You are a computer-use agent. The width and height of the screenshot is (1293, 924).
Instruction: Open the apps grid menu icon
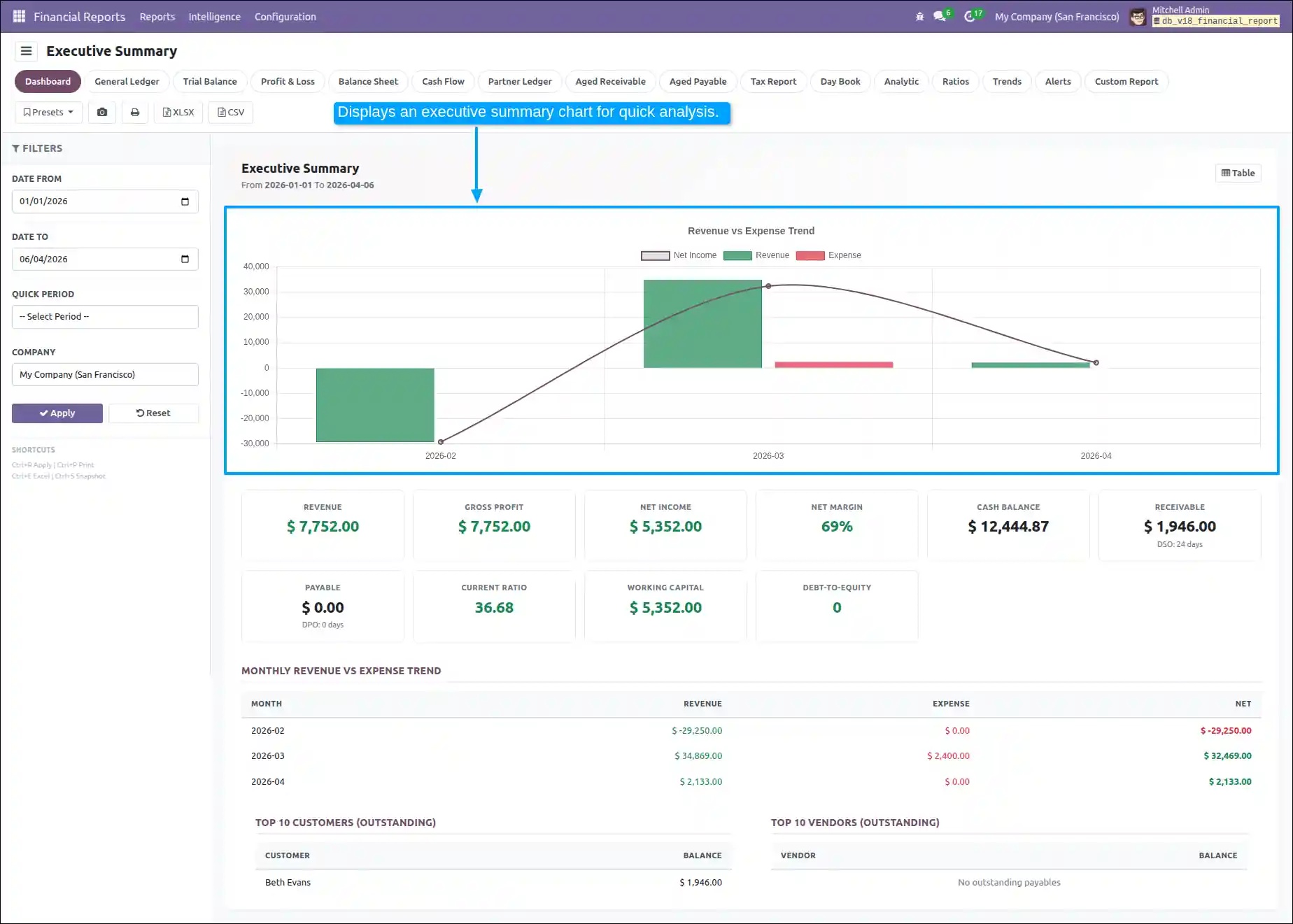[19, 16]
